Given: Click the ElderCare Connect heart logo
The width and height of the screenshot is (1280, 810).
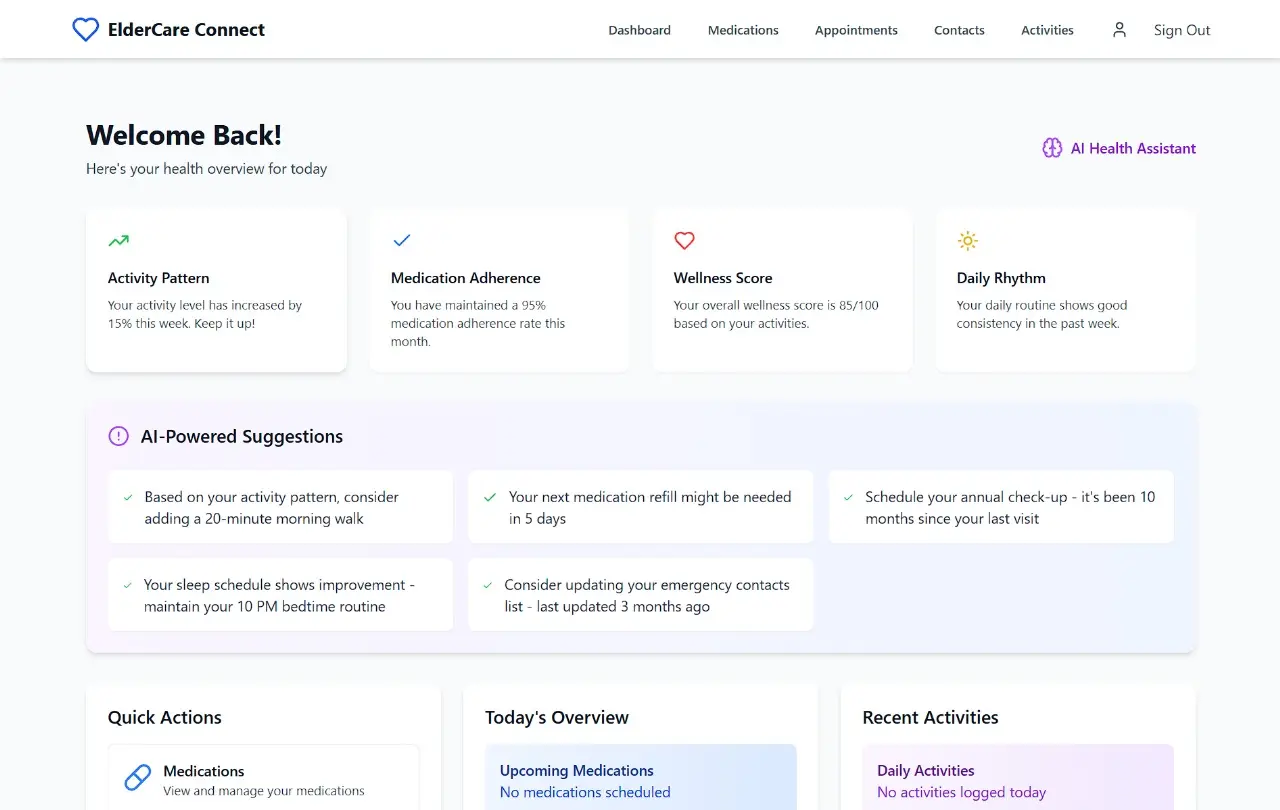Looking at the screenshot, I should [x=86, y=29].
